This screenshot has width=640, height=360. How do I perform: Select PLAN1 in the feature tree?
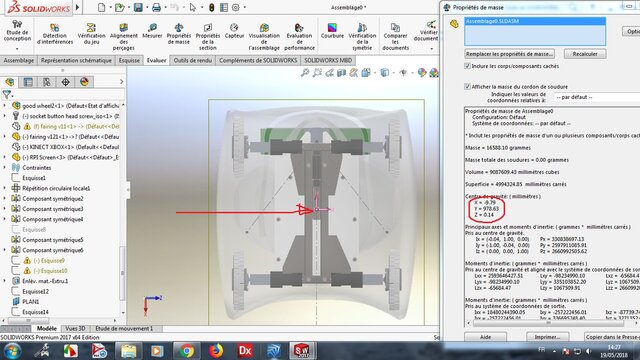click(31, 302)
